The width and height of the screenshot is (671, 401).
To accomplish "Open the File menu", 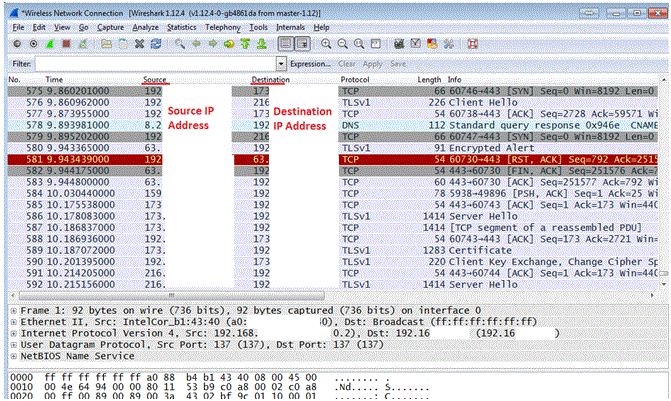I will 18,27.
